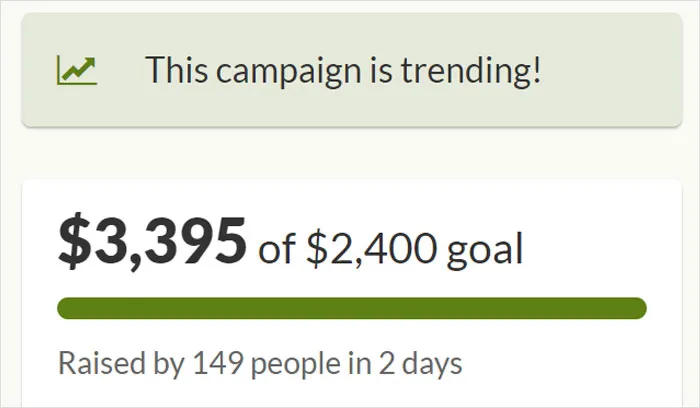Click the word 'goal'
The image size is (700, 408).
(485, 250)
